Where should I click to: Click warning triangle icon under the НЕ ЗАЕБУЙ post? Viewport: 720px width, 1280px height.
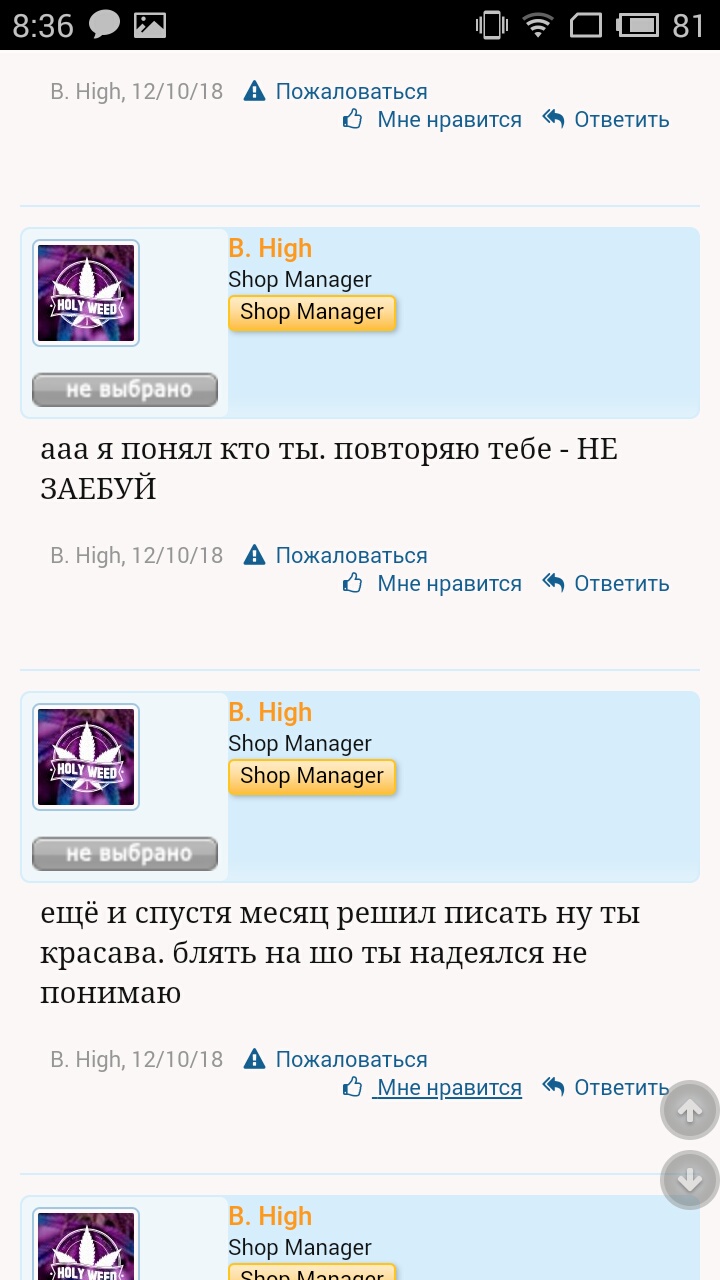[255, 555]
